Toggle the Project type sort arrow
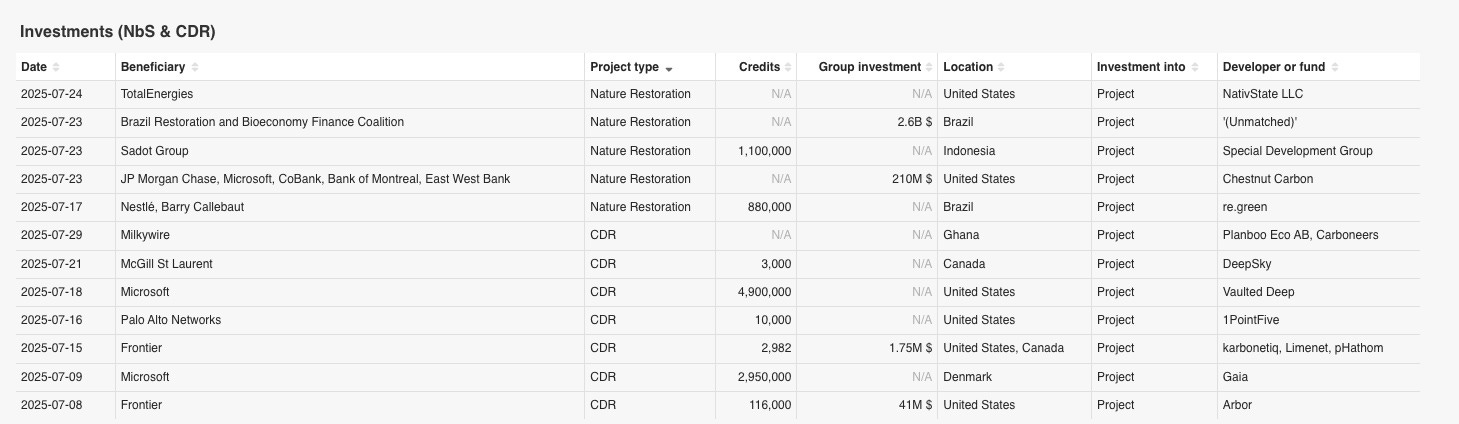 (x=669, y=67)
